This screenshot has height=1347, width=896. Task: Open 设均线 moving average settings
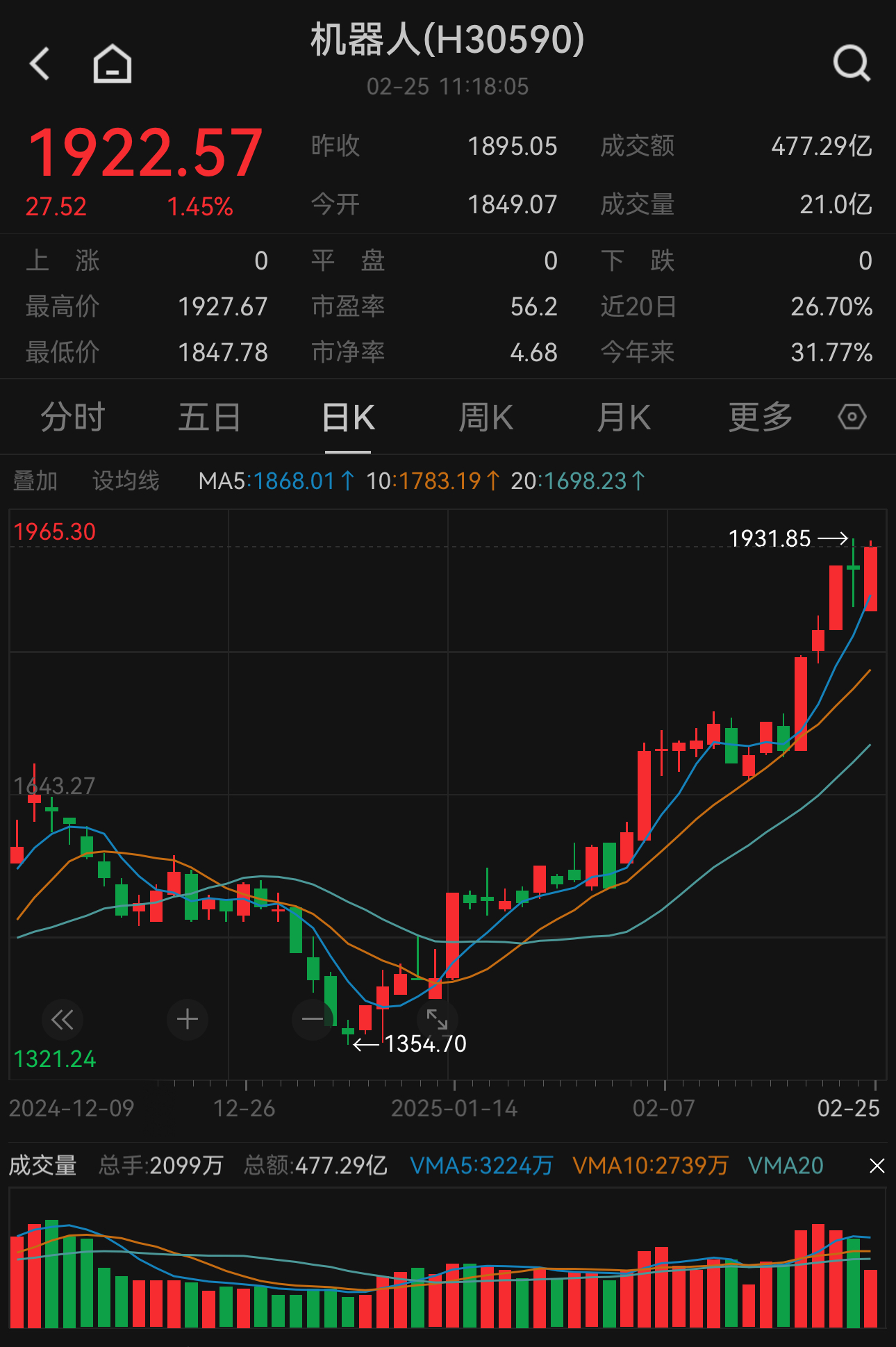tap(126, 481)
